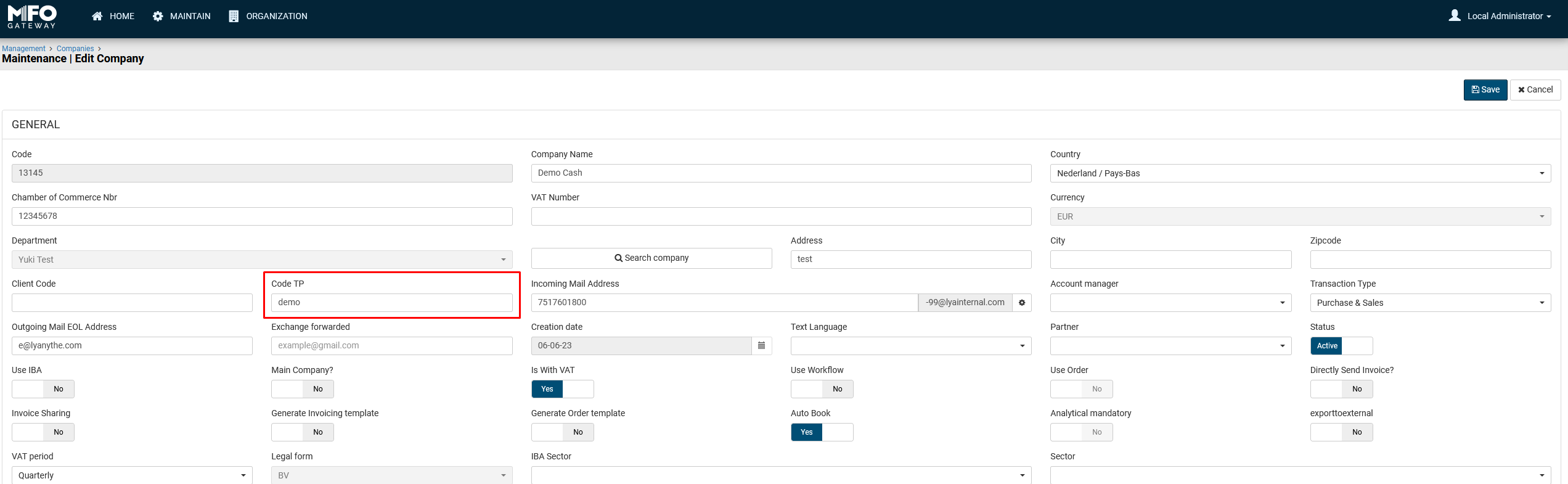Click the Save button
Viewport: 1568px width, 484px height.
(x=1485, y=90)
